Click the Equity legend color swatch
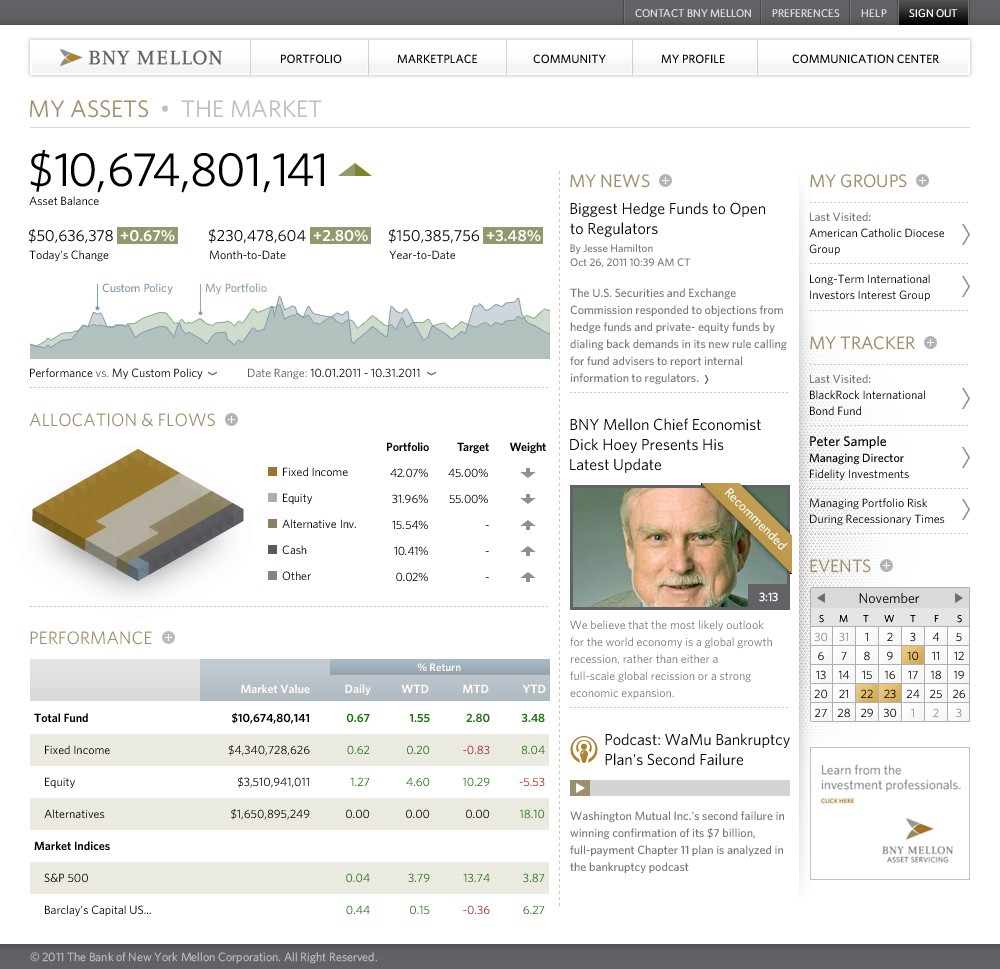Image resolution: width=1000 pixels, height=969 pixels. tap(272, 498)
